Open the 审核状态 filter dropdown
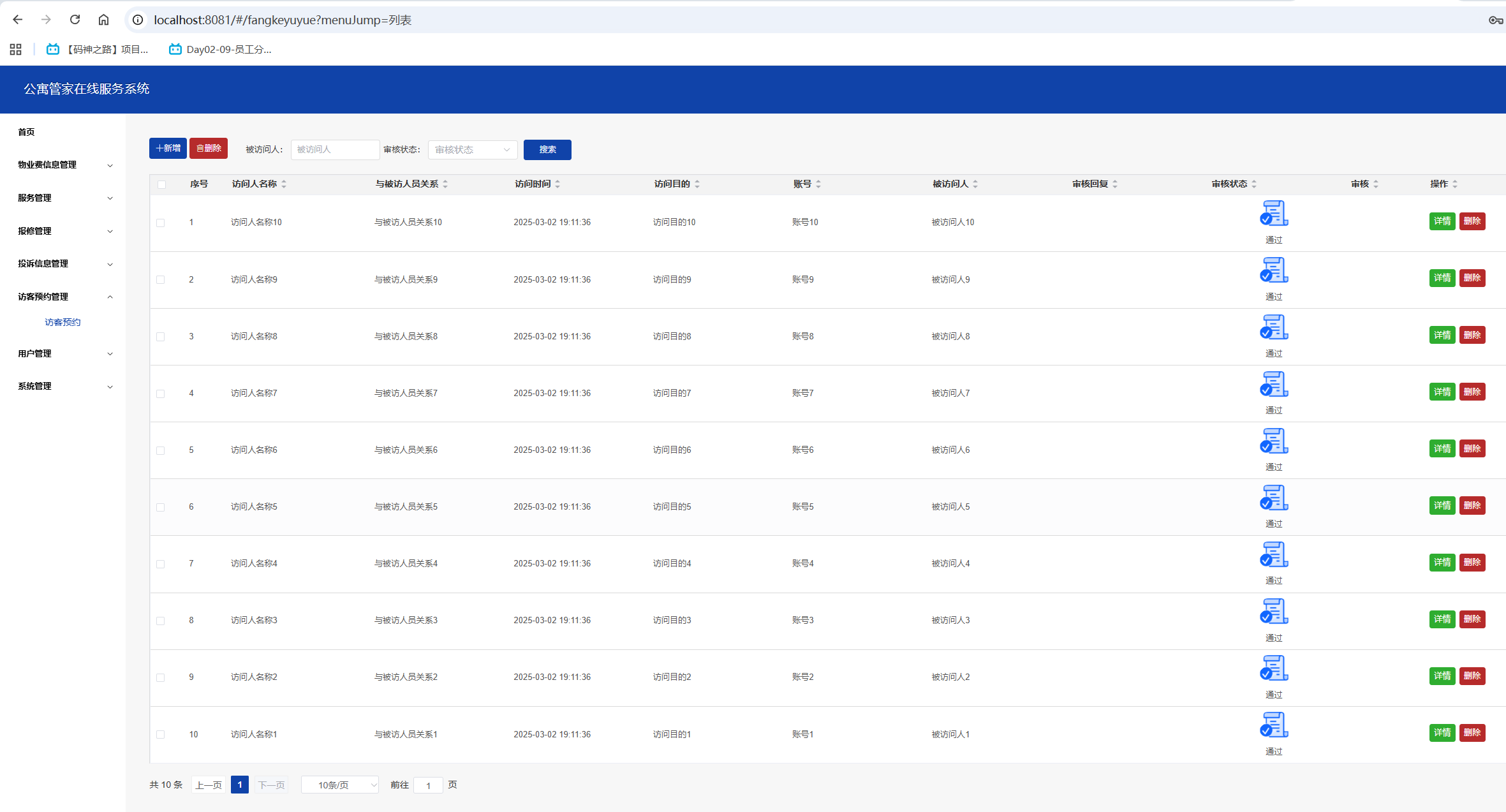This screenshot has width=1506, height=812. click(x=472, y=150)
